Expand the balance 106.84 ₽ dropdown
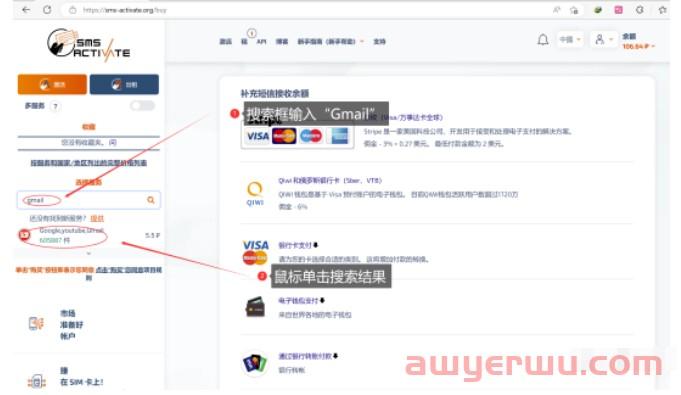Screen dimensions: 681x395 coord(638,46)
